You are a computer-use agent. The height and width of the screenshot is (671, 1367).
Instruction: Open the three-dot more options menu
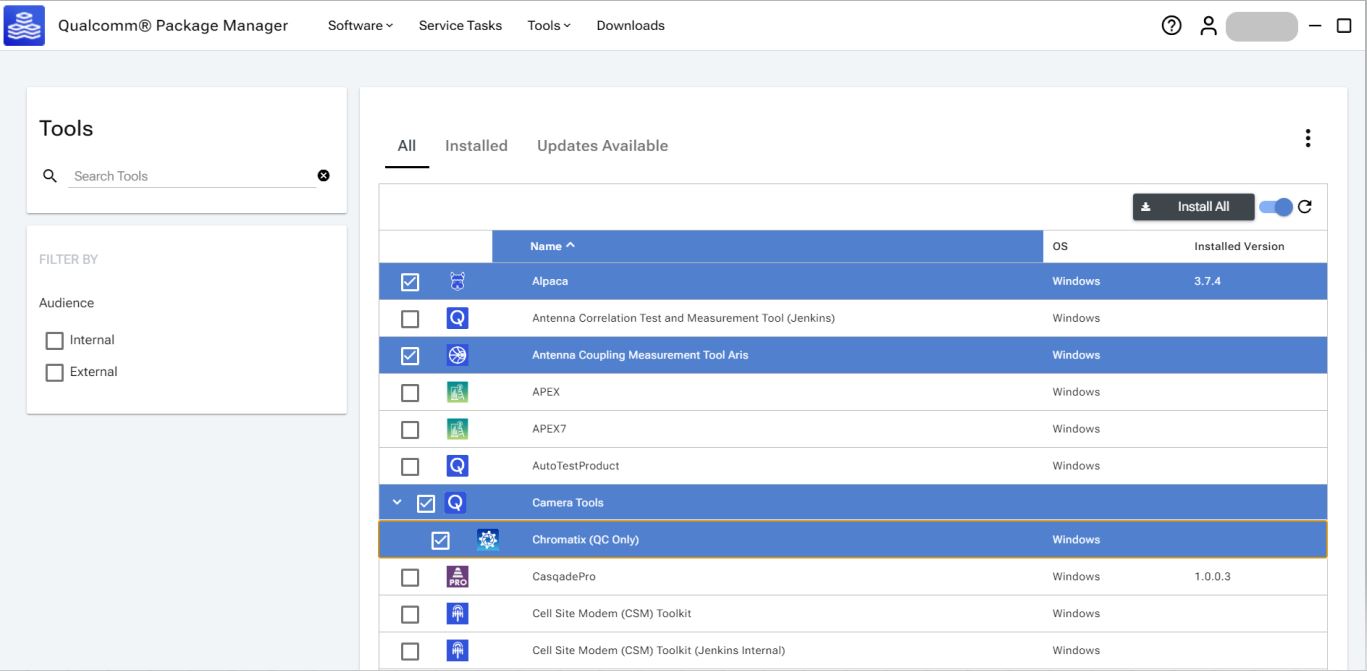pos(1307,139)
